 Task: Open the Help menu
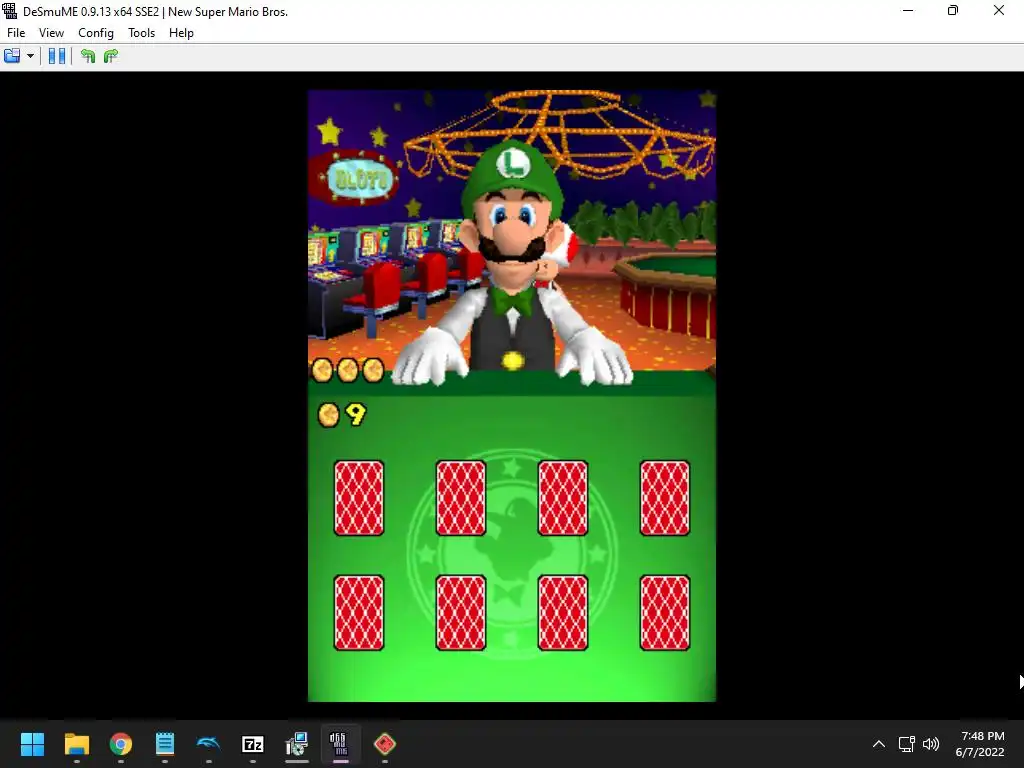181,33
